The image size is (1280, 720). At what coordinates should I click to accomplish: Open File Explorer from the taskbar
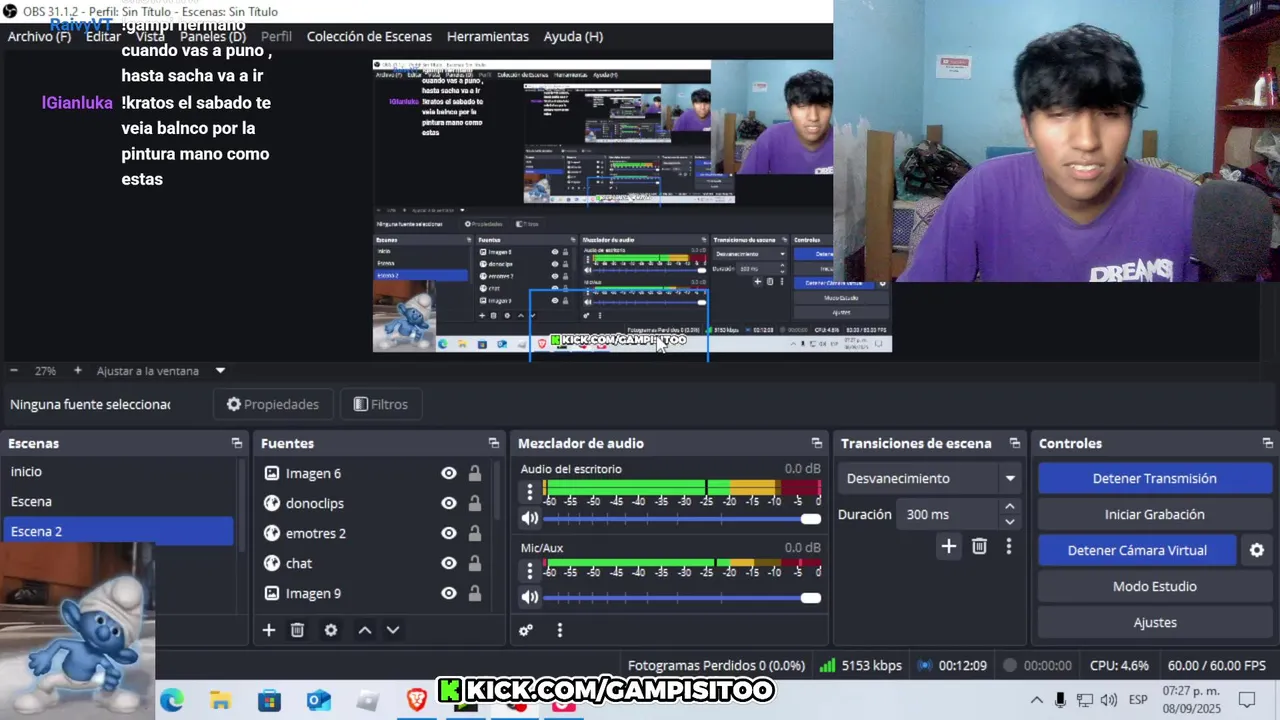pos(220,700)
